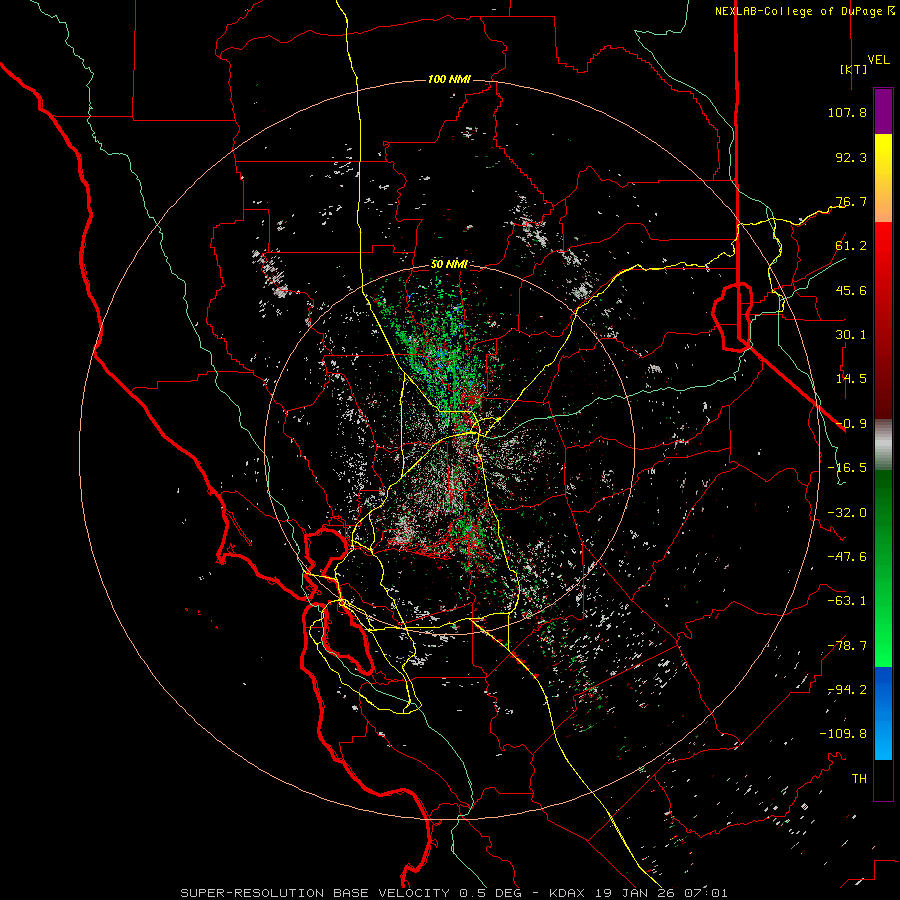The height and width of the screenshot is (900, 900).
Task: Click the [KT] units label
Action: tap(854, 69)
